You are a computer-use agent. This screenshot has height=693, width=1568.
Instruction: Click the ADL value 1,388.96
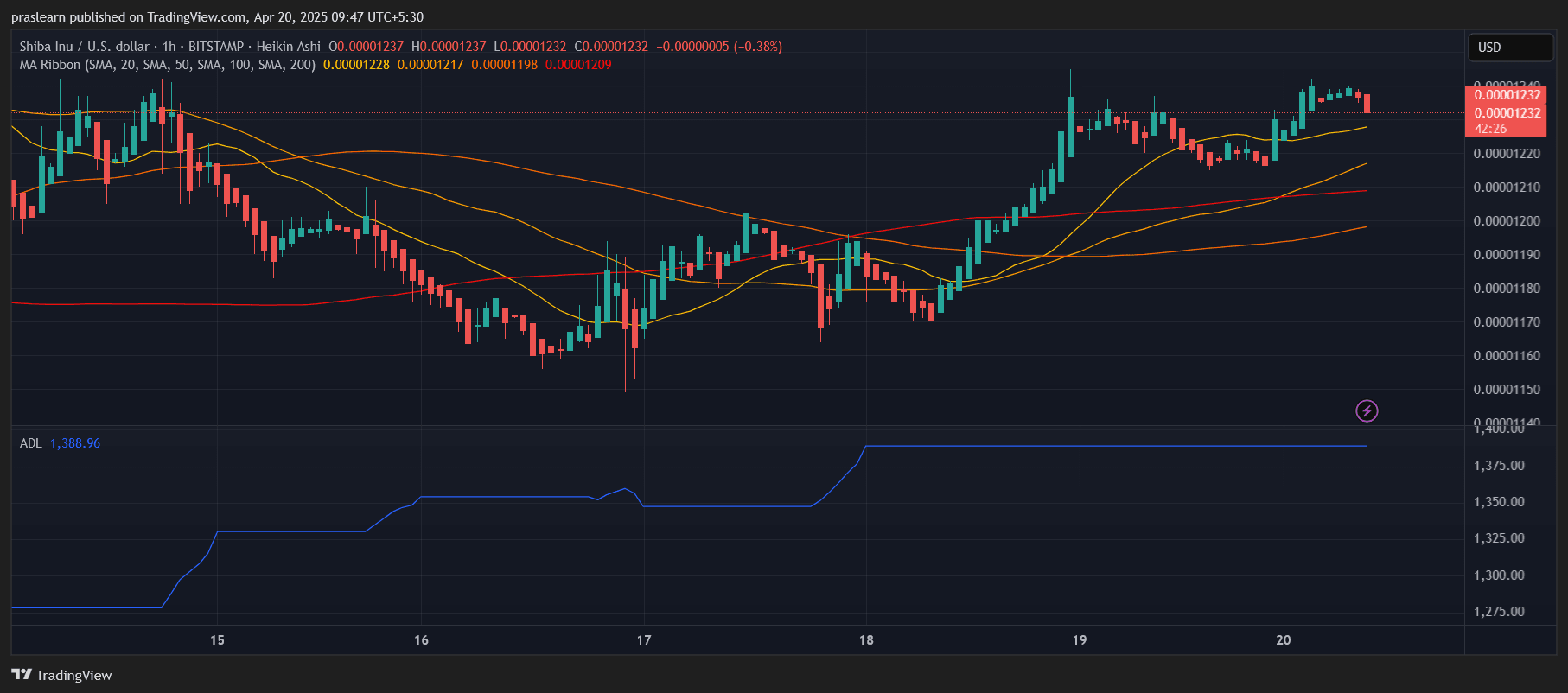pyautogui.click(x=75, y=443)
